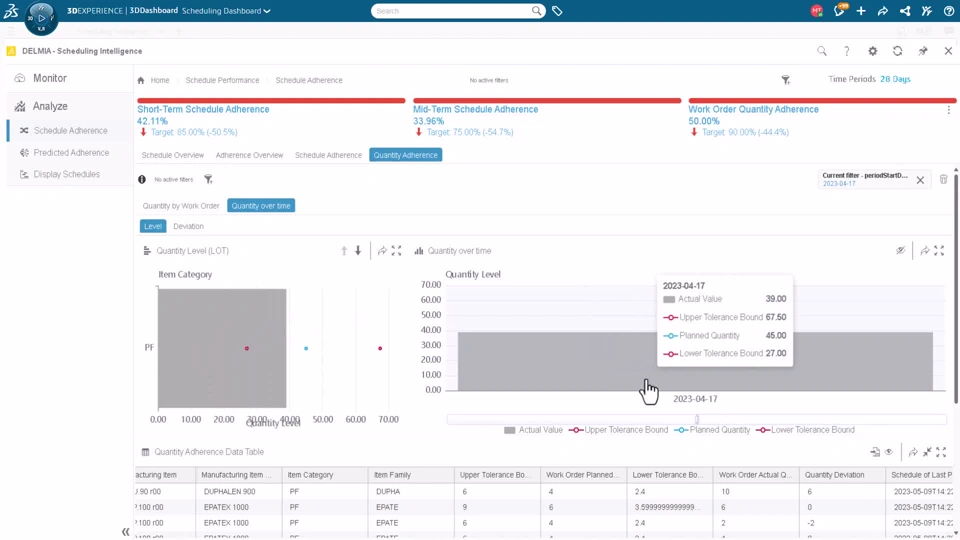Open the filter icon near Time Periods
Viewport: 960px width, 540px height.
click(x=786, y=80)
